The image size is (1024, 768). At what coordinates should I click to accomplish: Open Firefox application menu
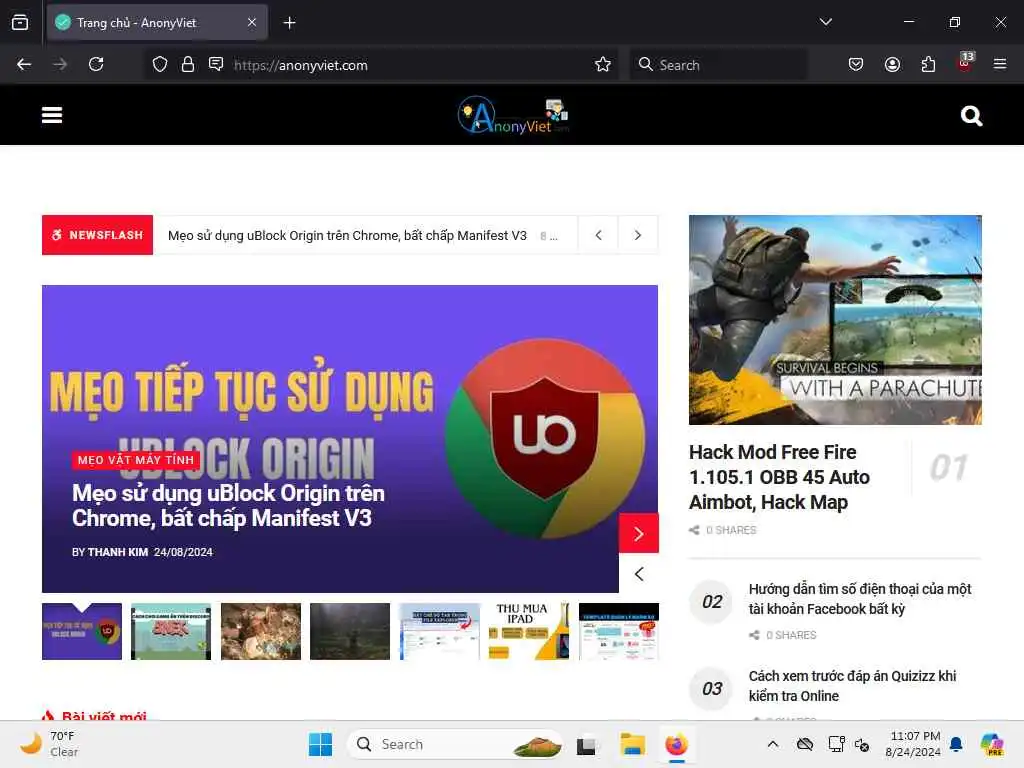point(999,64)
